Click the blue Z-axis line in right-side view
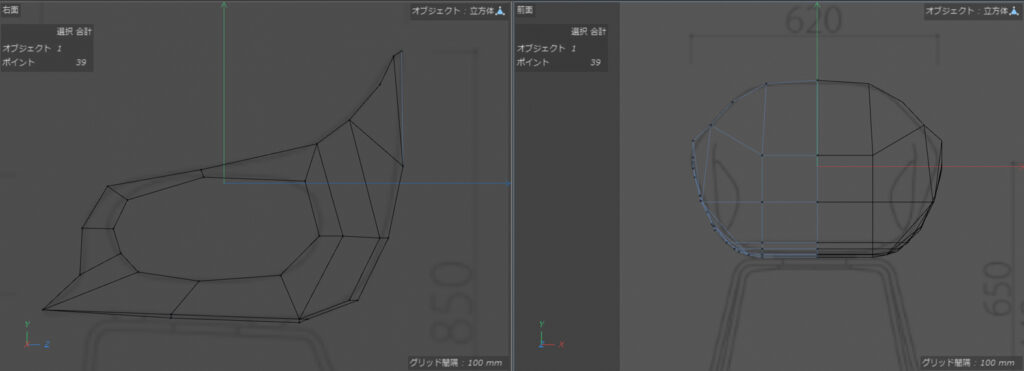 pos(367,183)
